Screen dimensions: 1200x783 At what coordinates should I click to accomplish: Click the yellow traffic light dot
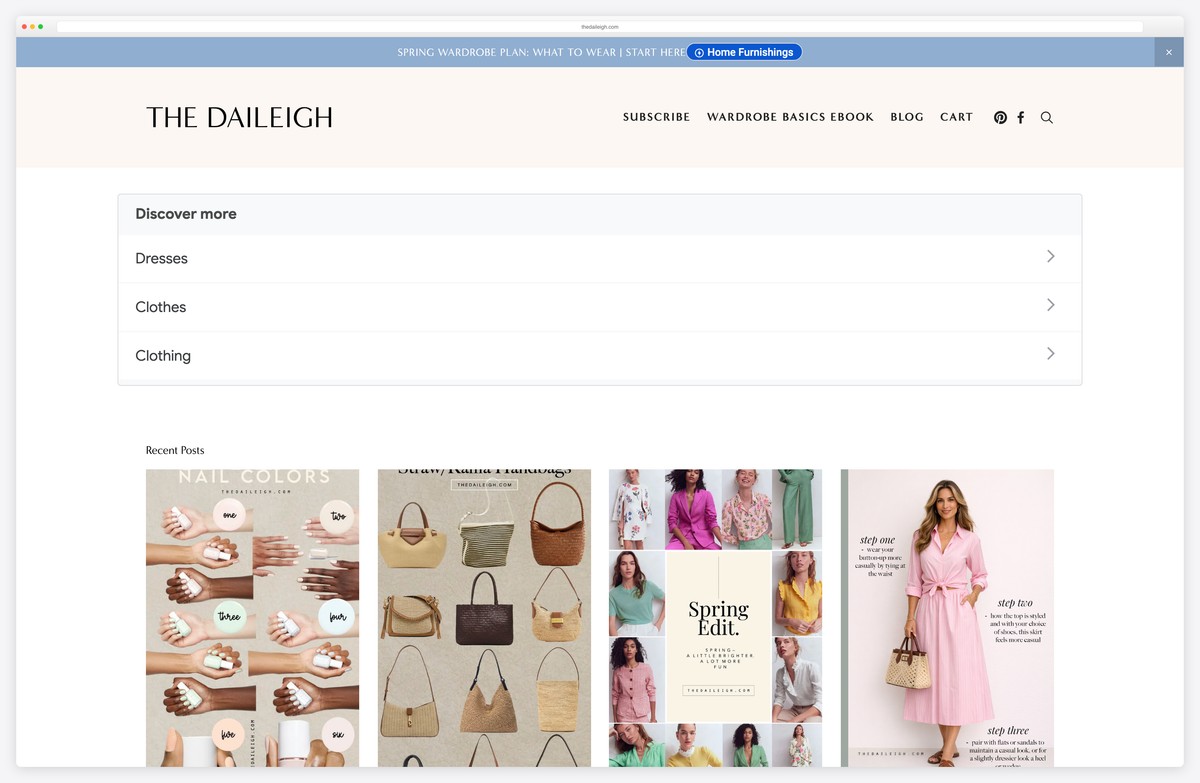(31, 27)
